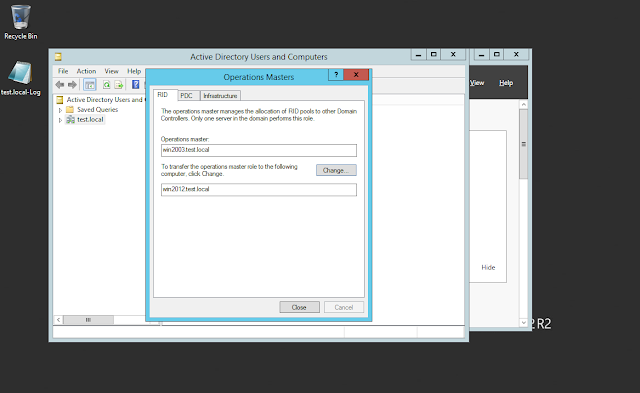Click the Forward arrow in ADUC toolbar

pyautogui.click(x=72, y=84)
